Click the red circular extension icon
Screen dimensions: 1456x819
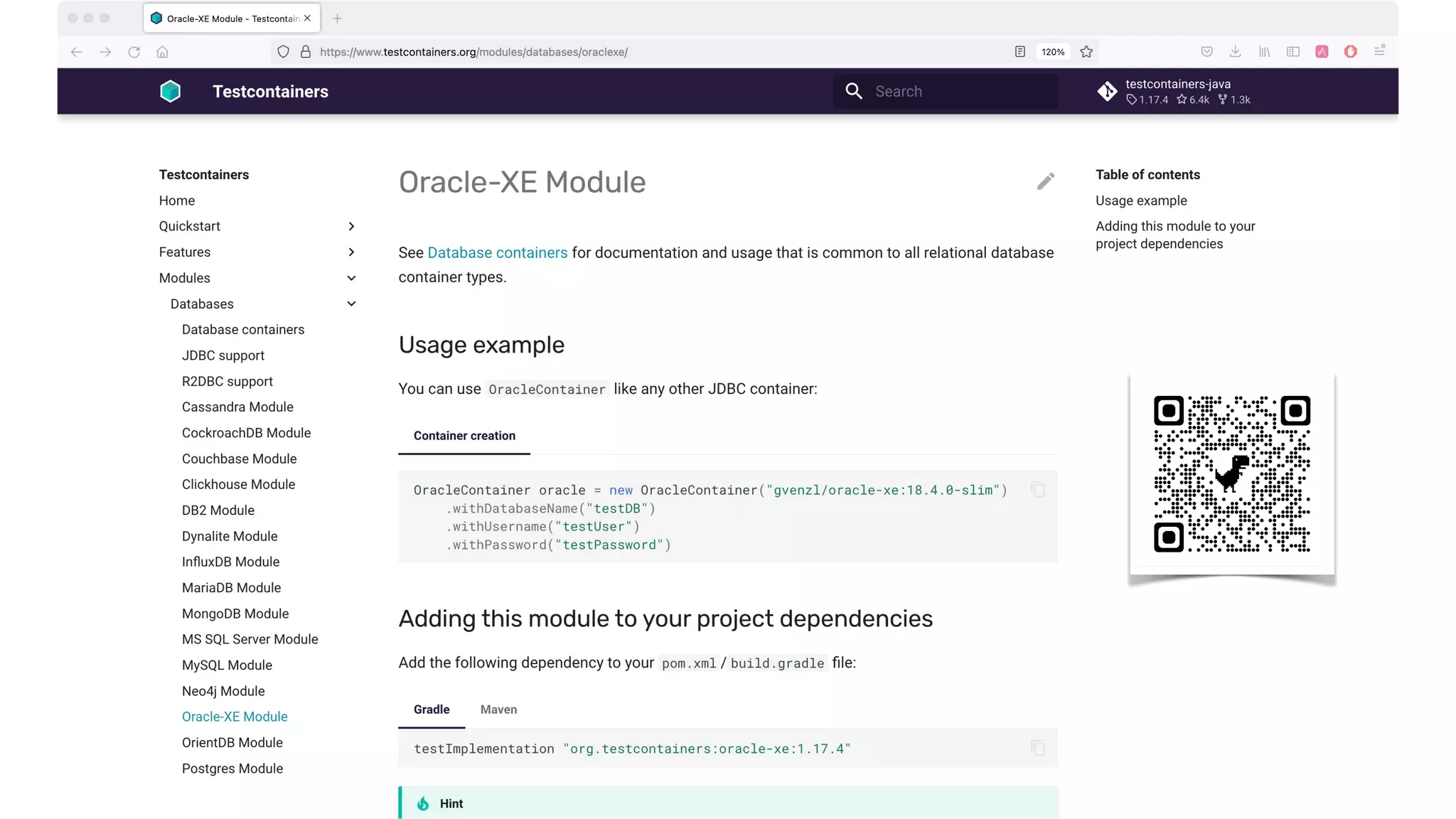point(1351,51)
